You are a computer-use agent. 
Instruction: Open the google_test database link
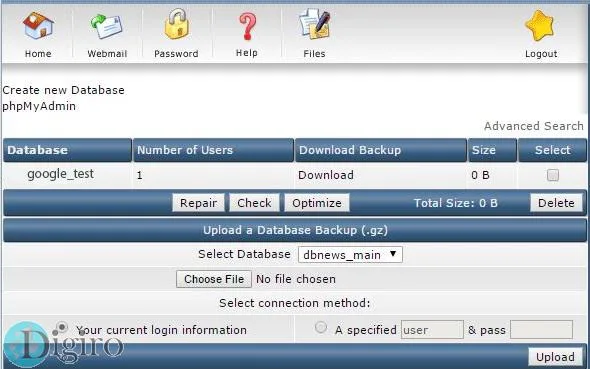coord(61,174)
